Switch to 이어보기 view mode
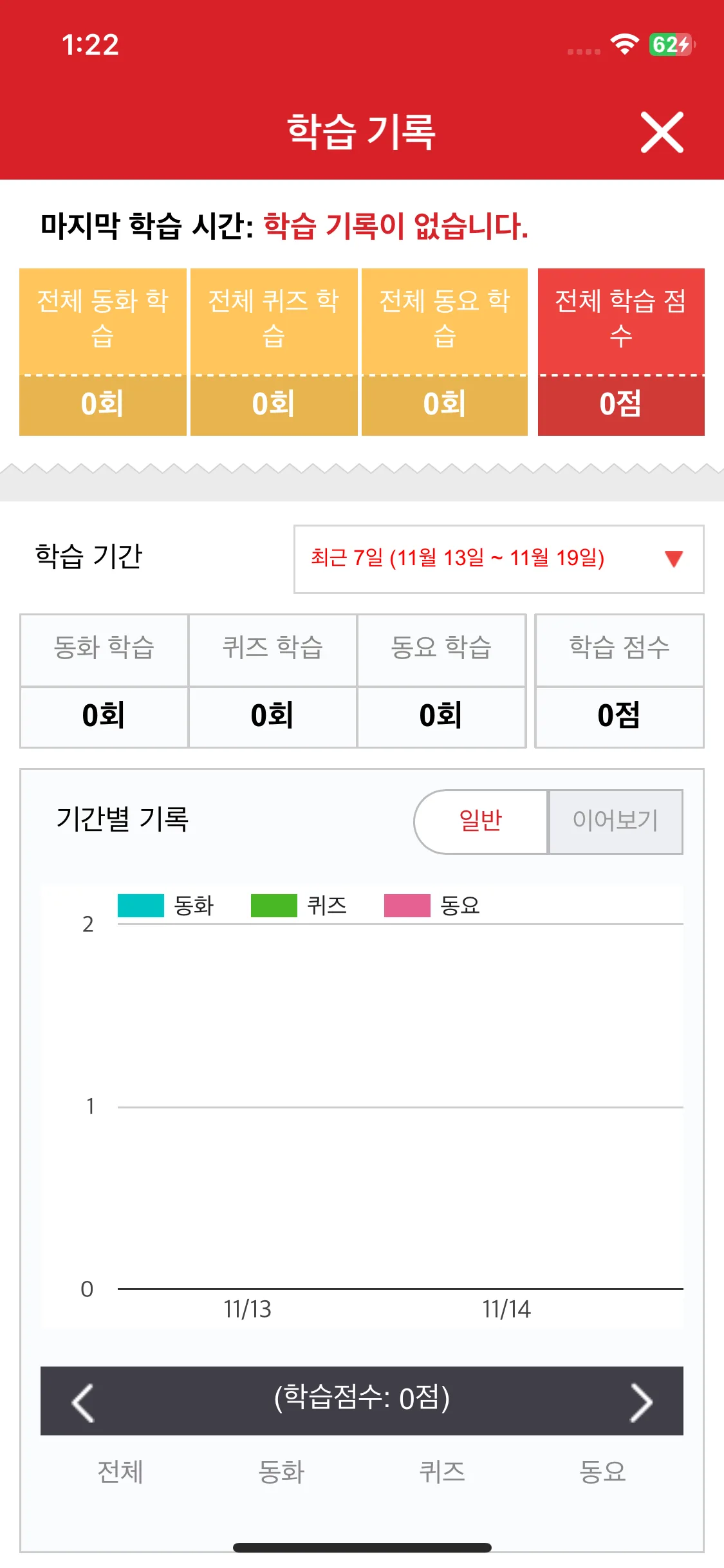Screen dimensions: 724x1568 coord(615,821)
